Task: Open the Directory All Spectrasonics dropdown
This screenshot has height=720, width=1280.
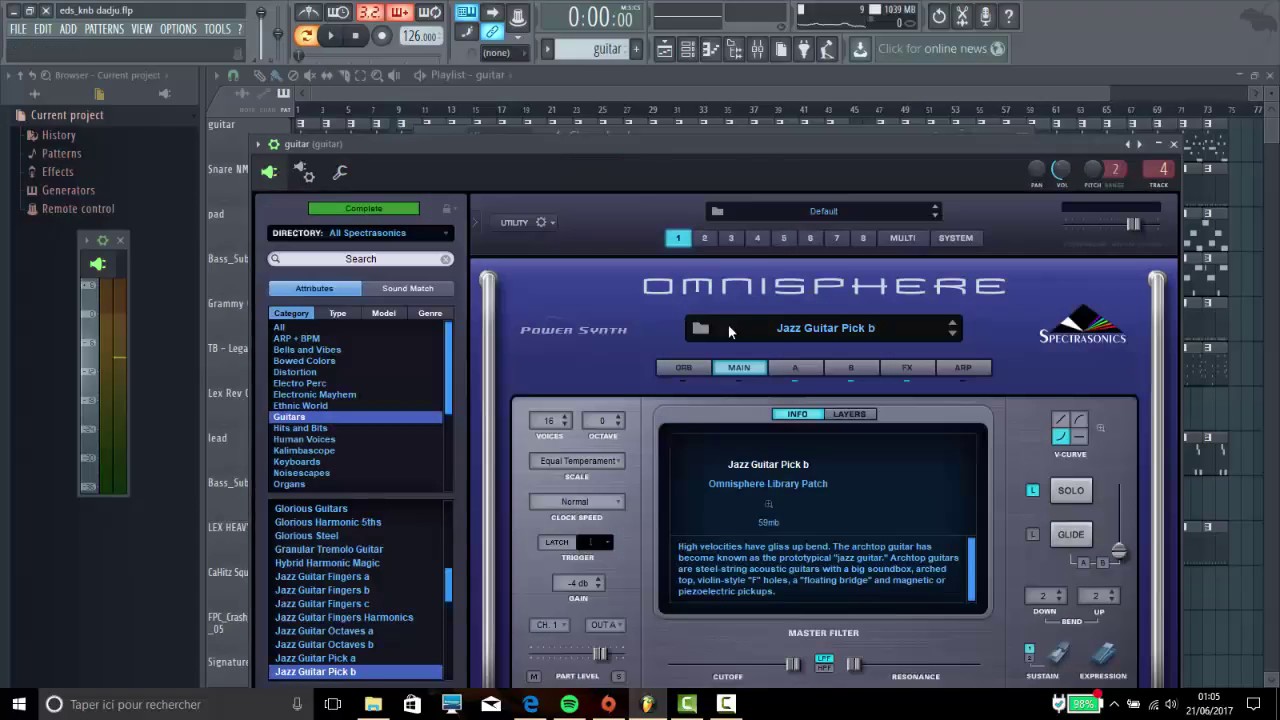Action: pyautogui.click(x=361, y=233)
